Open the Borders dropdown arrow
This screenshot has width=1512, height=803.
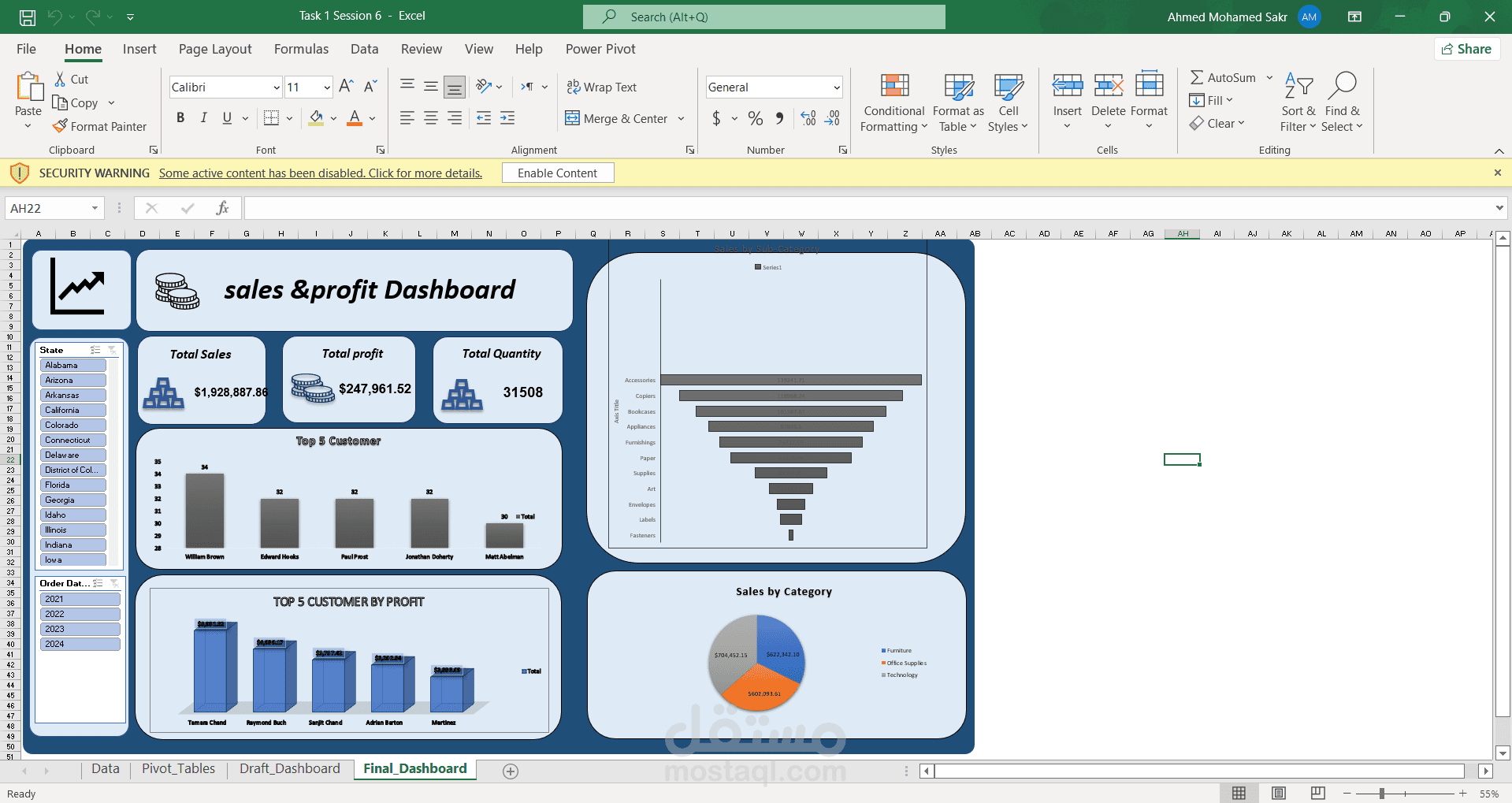[x=290, y=119]
